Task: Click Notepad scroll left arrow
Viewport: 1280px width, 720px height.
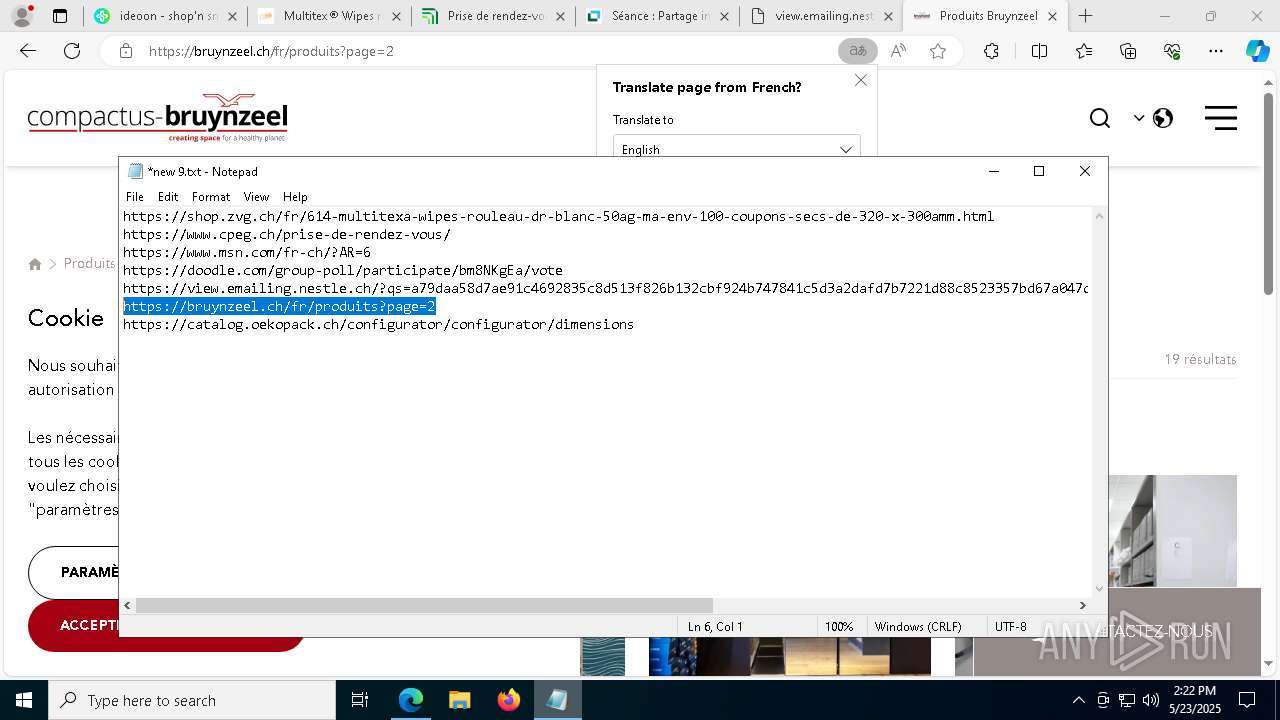Action: pos(127,605)
